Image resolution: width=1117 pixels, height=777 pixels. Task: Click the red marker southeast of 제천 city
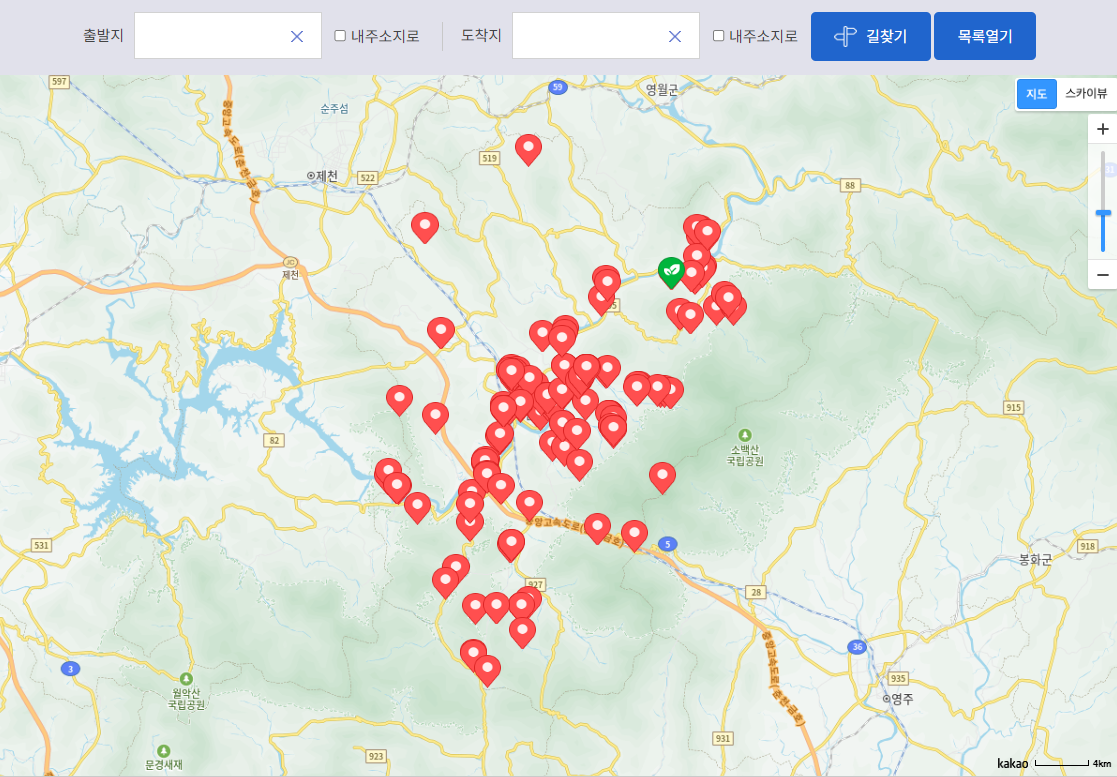(425, 227)
